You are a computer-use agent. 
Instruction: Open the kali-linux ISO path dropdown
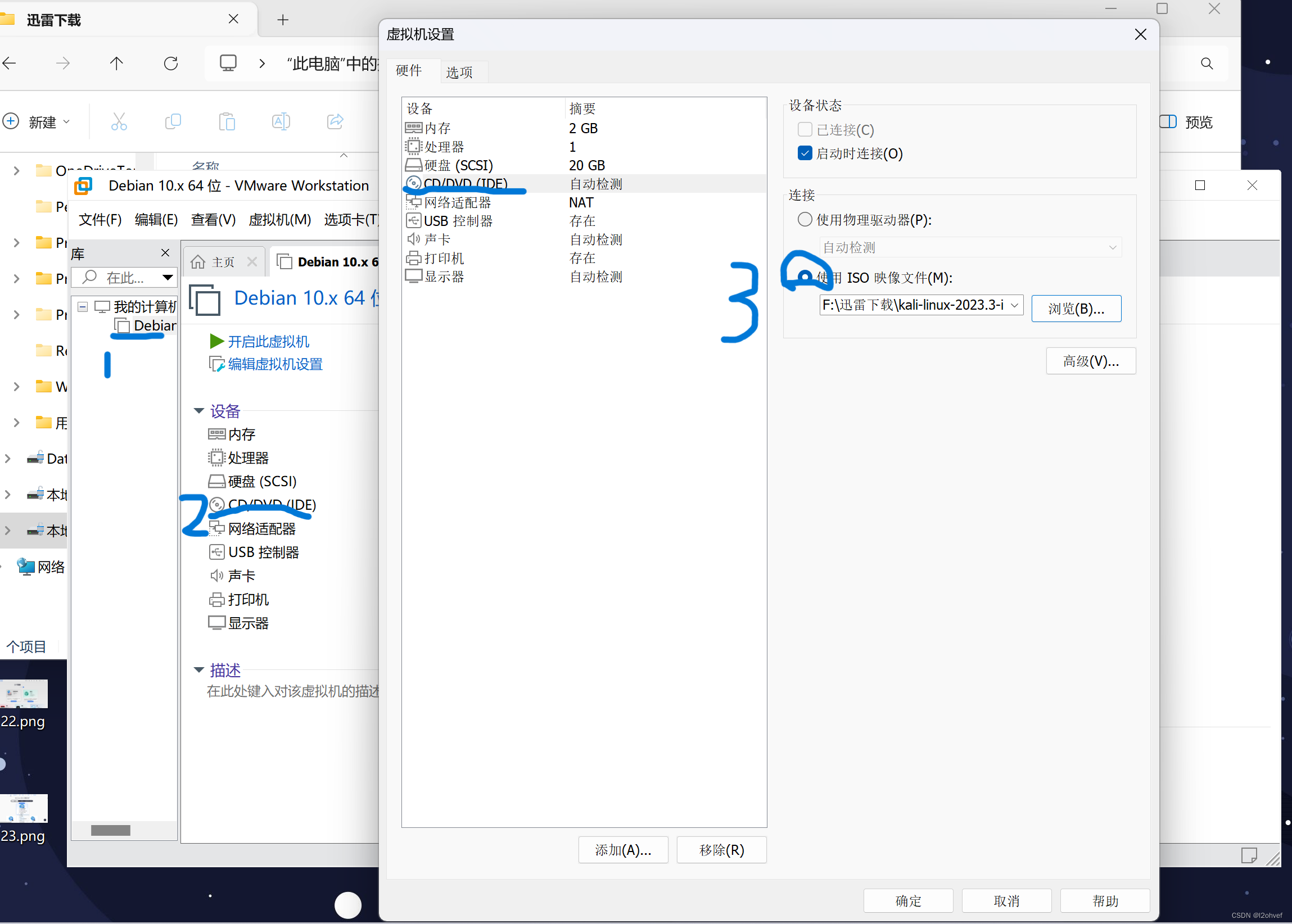click(1015, 305)
